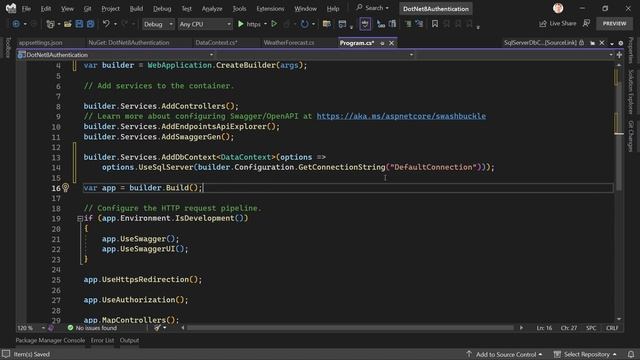Image resolution: width=640 pixels, height=360 pixels.
Task: Click the highlighted boxed toolbar icon
Action: pyautogui.click(x=365, y=24)
